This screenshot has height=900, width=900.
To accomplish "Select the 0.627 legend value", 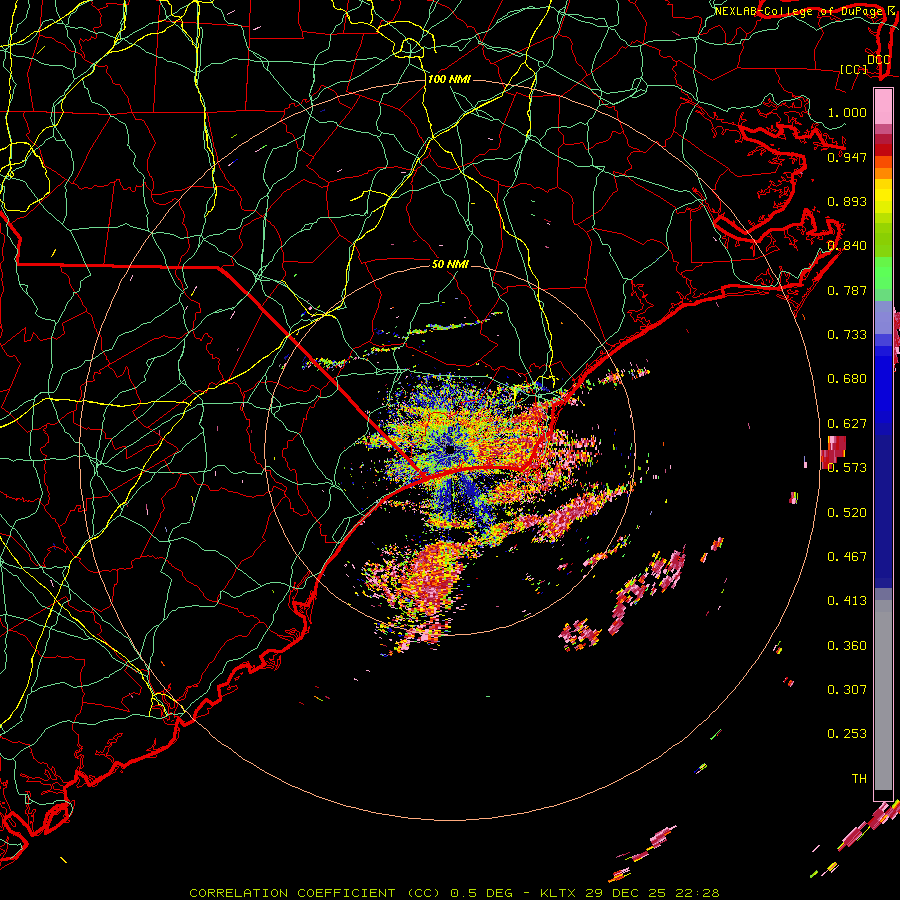I will (x=847, y=423).
